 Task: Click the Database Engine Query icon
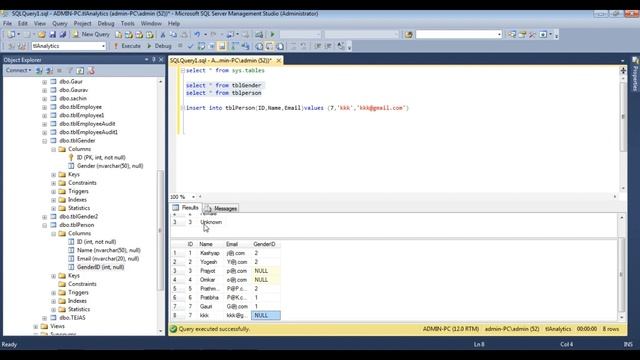coord(119,35)
